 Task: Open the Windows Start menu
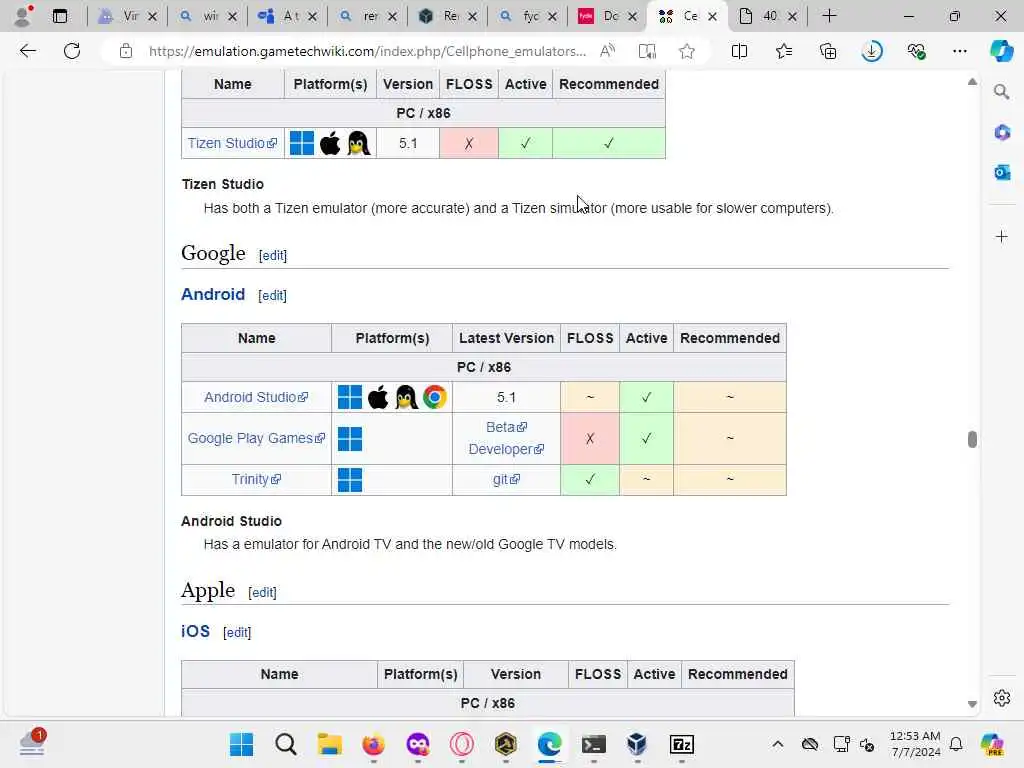pos(241,744)
